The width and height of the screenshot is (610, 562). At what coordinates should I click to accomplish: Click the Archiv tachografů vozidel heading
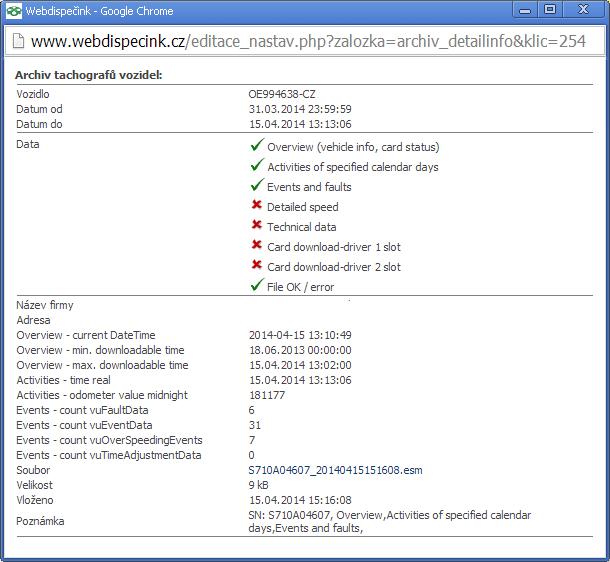89,75
